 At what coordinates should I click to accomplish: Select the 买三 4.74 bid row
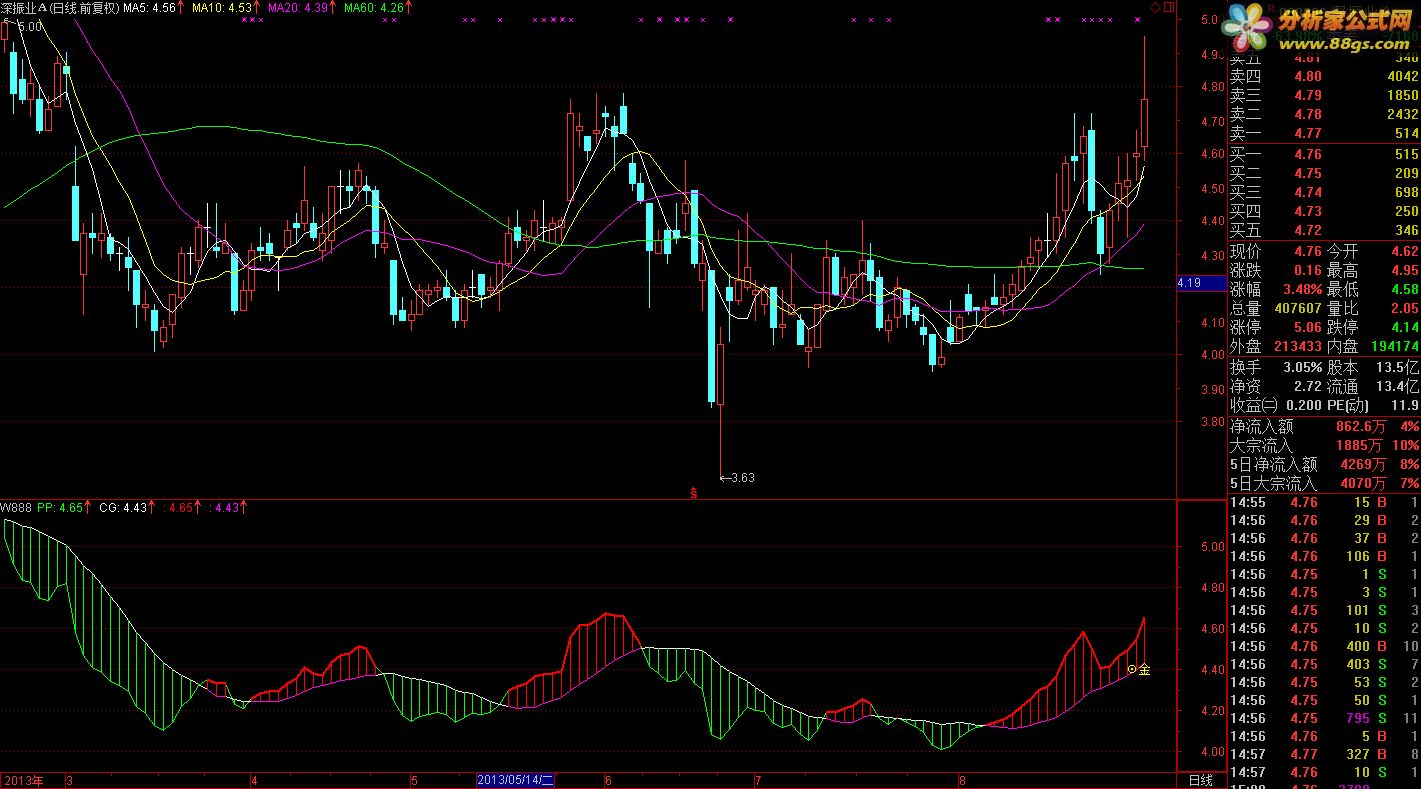[x=1324, y=192]
